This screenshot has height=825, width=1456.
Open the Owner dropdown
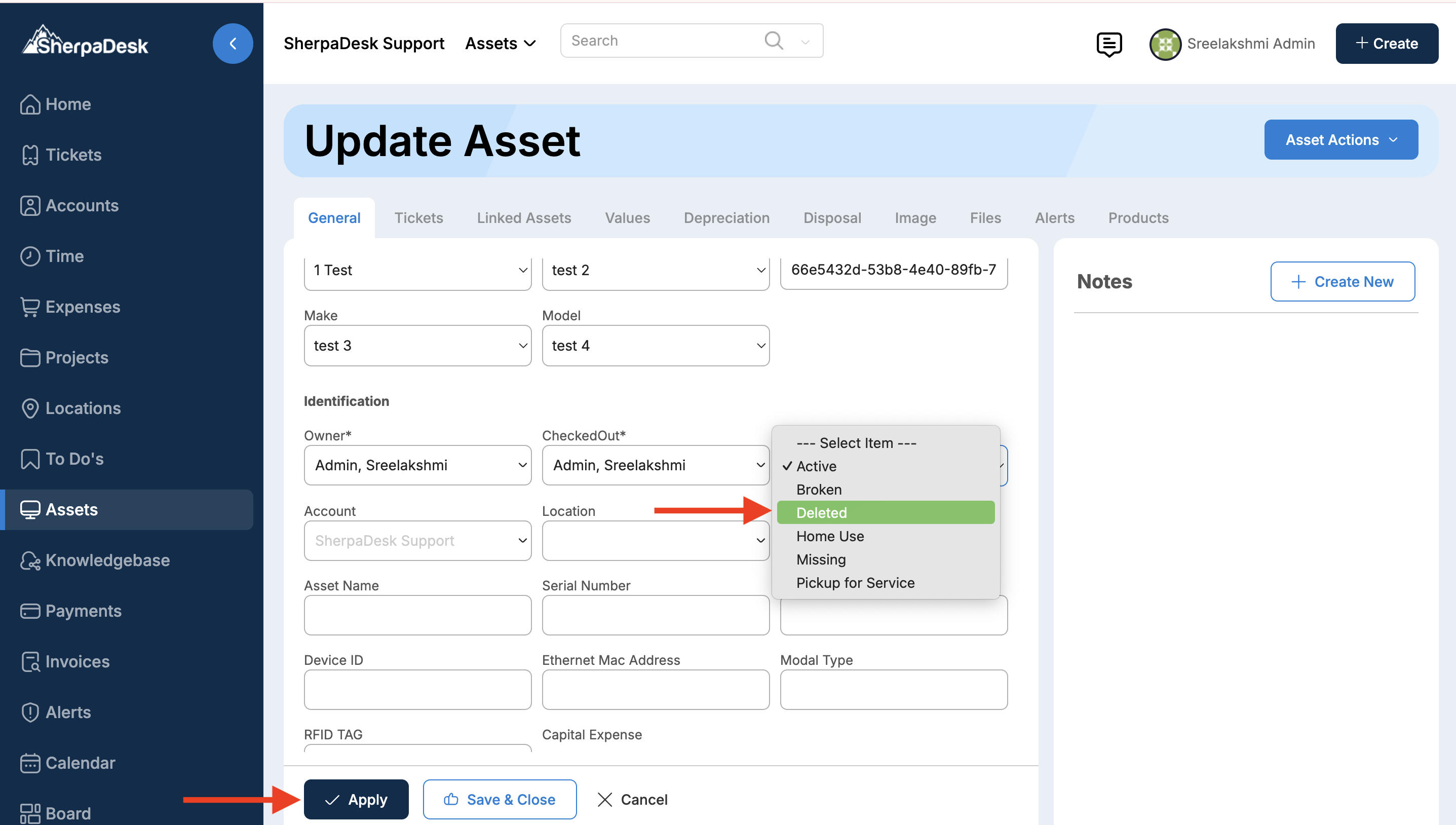pyautogui.click(x=417, y=465)
